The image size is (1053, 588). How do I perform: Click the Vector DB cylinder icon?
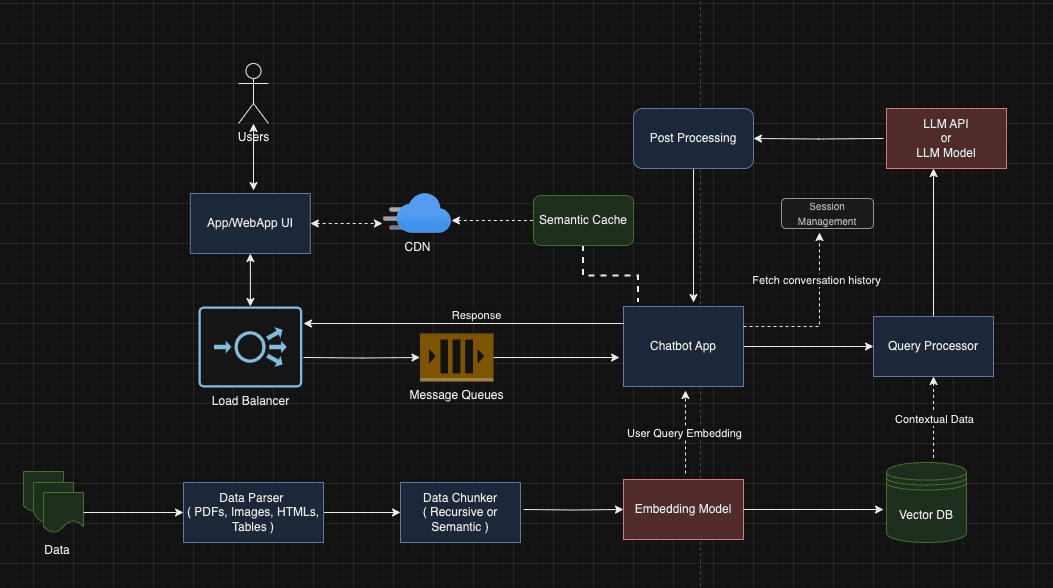(926, 503)
